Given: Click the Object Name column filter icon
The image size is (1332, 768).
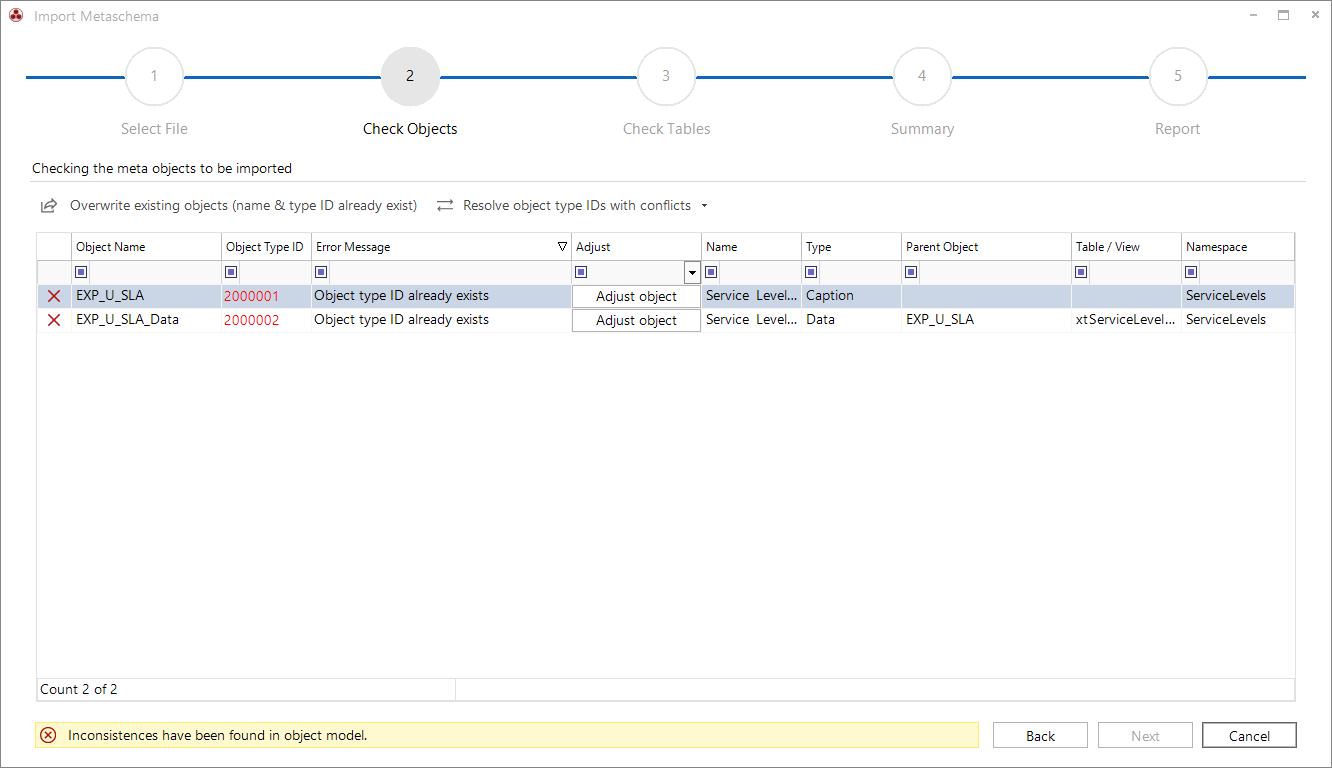Looking at the screenshot, I should (x=81, y=272).
